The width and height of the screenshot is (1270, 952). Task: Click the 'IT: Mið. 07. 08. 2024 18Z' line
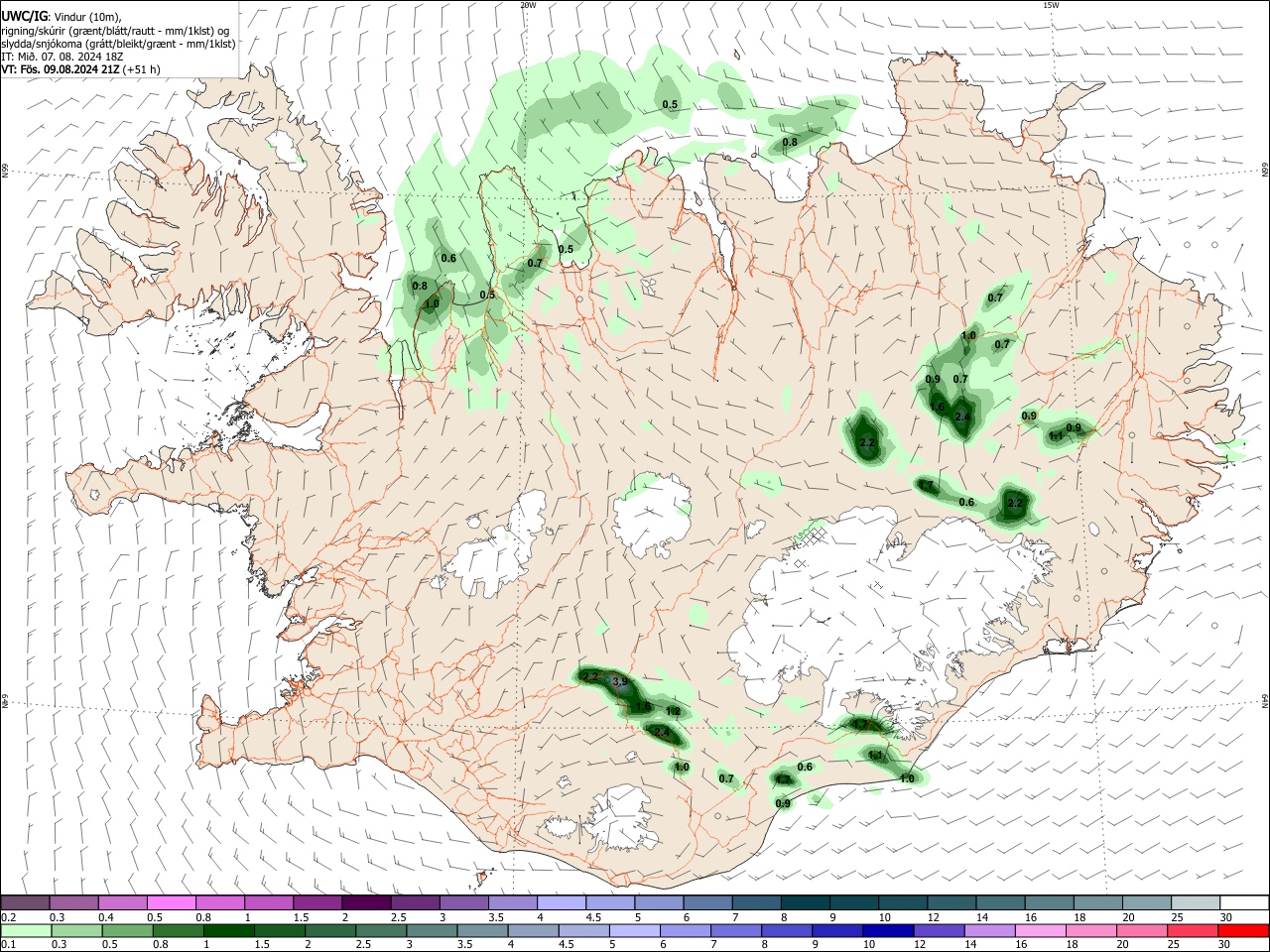click(62, 57)
